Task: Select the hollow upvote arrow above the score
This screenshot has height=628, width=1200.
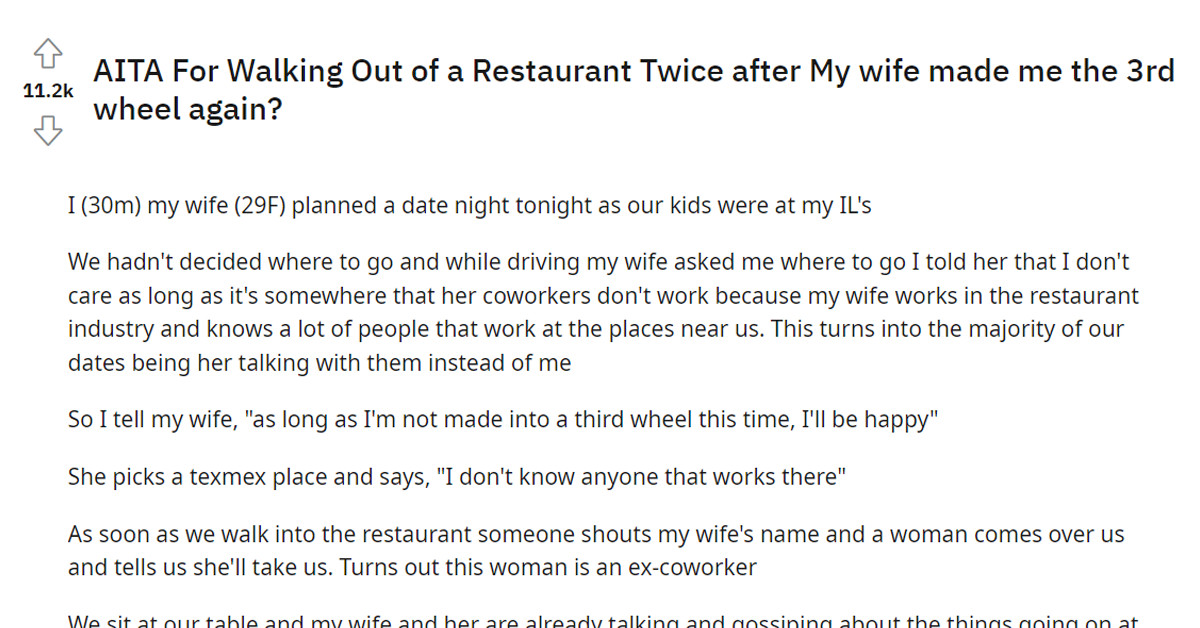Action: (x=48, y=55)
